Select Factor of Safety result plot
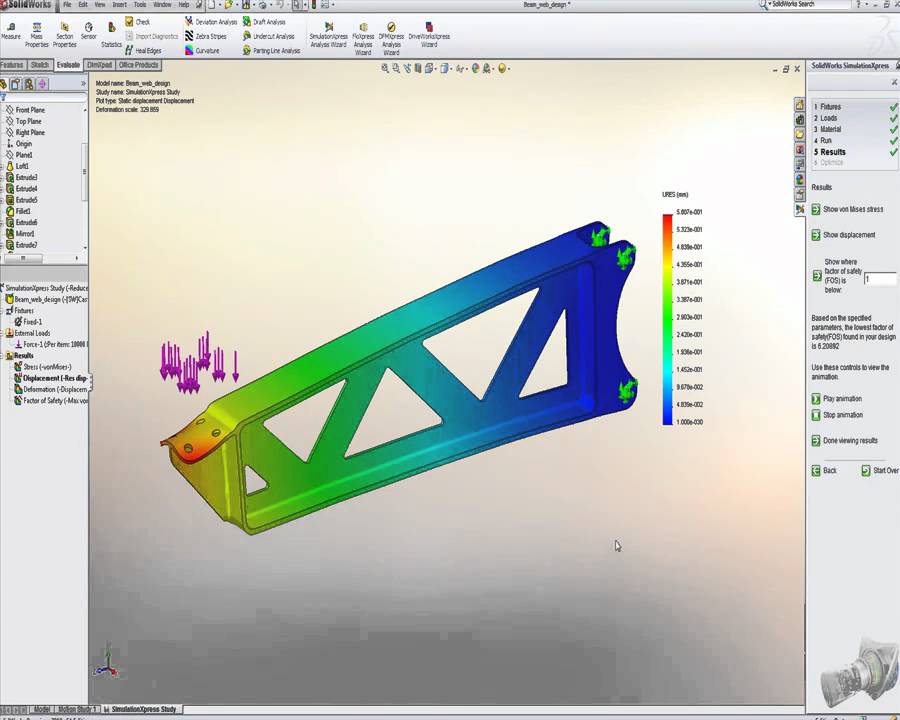Image resolution: width=900 pixels, height=720 pixels. [x=51, y=401]
